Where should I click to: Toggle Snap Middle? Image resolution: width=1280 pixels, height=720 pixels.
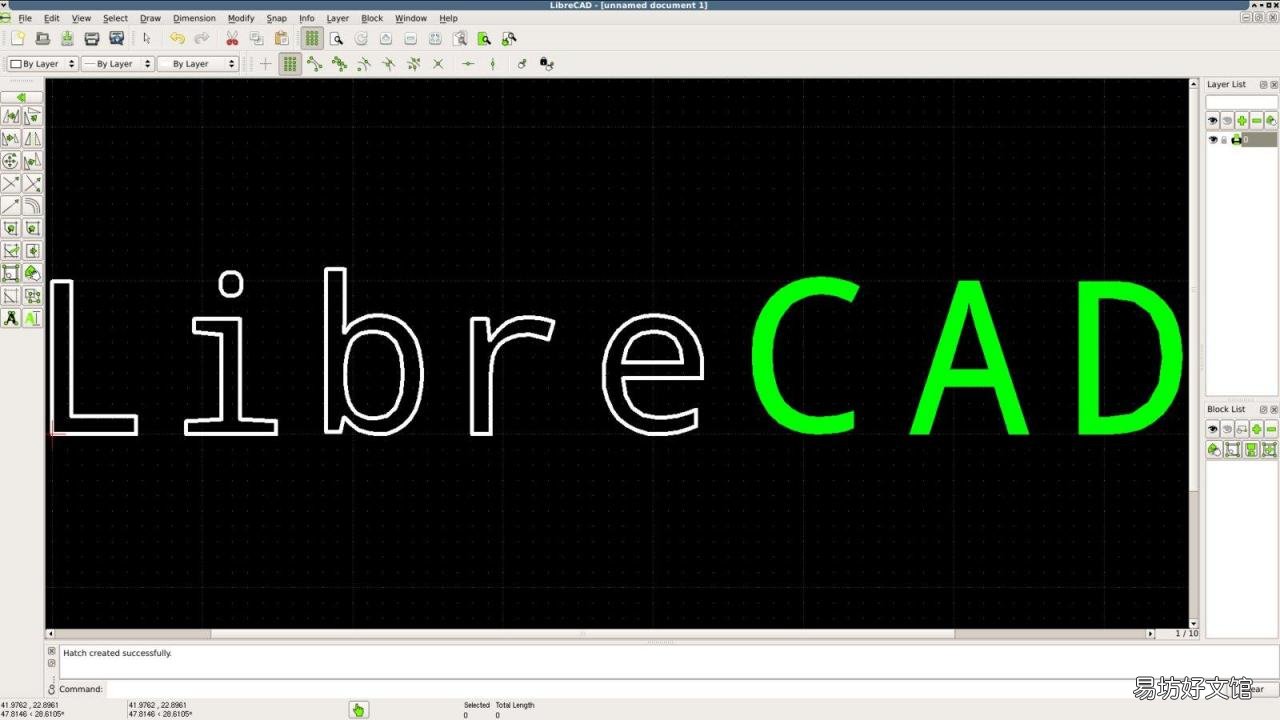[x=388, y=64]
